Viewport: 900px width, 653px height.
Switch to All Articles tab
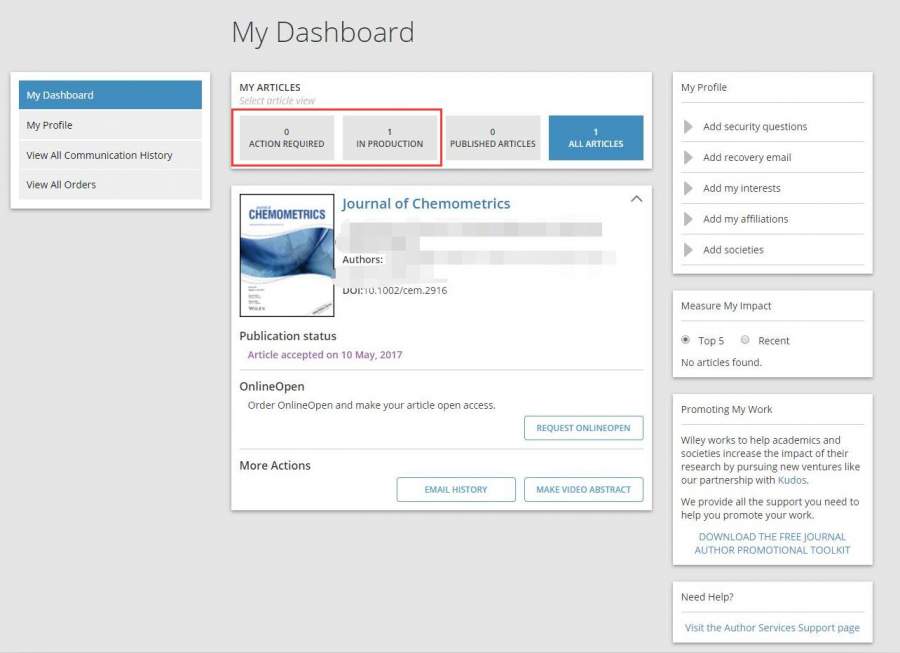(x=596, y=138)
